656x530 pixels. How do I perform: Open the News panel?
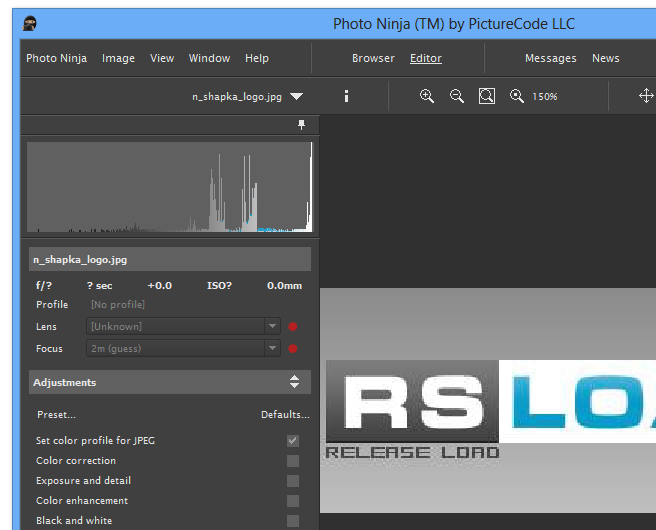pyautogui.click(x=605, y=58)
